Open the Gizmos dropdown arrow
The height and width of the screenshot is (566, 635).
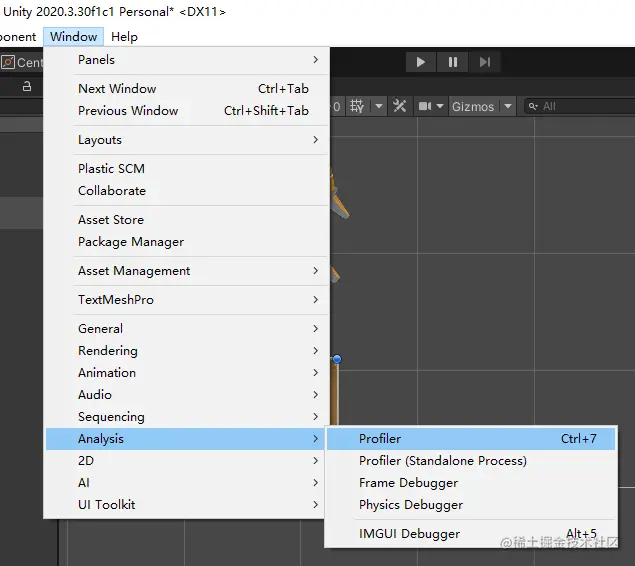tap(508, 106)
